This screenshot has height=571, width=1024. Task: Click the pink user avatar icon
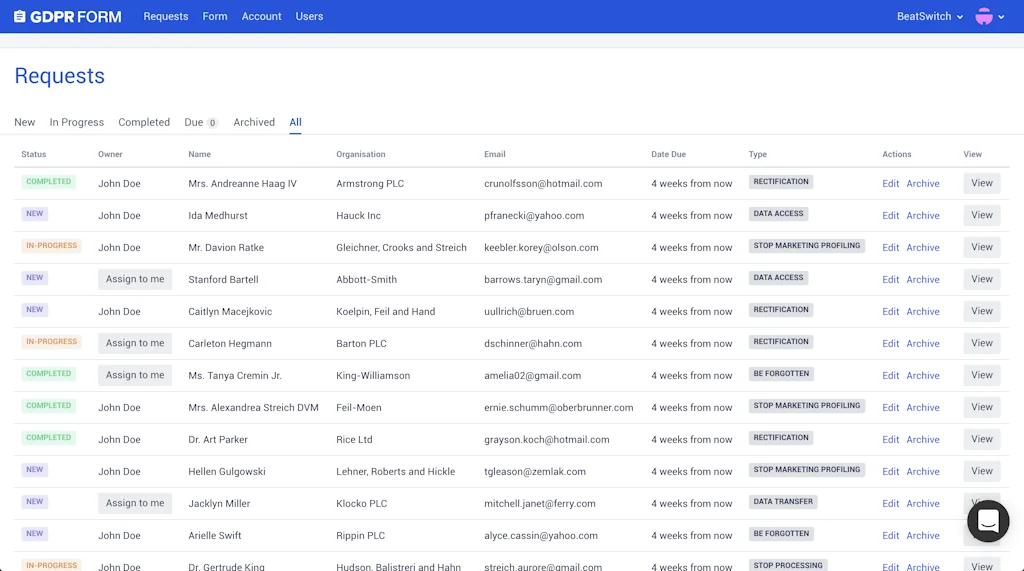pos(984,16)
